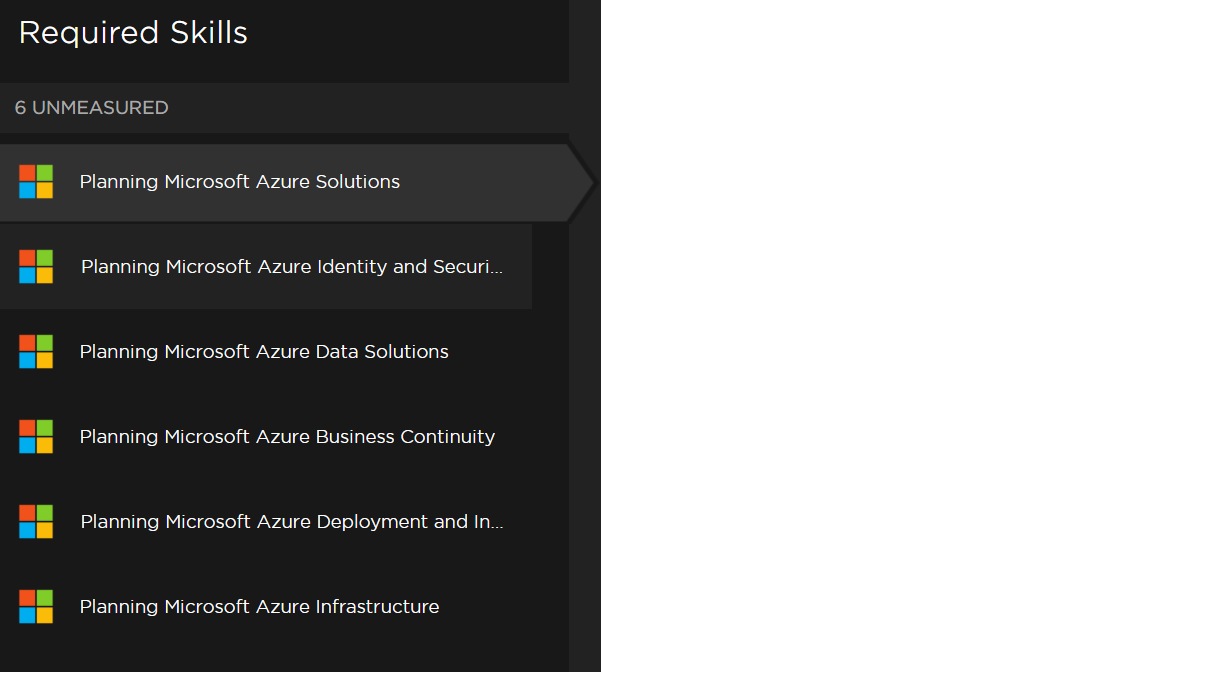The height and width of the screenshot is (684, 1229).
Task: Click the Microsoft logo beside Identity and Security skill
Action: 36,267
